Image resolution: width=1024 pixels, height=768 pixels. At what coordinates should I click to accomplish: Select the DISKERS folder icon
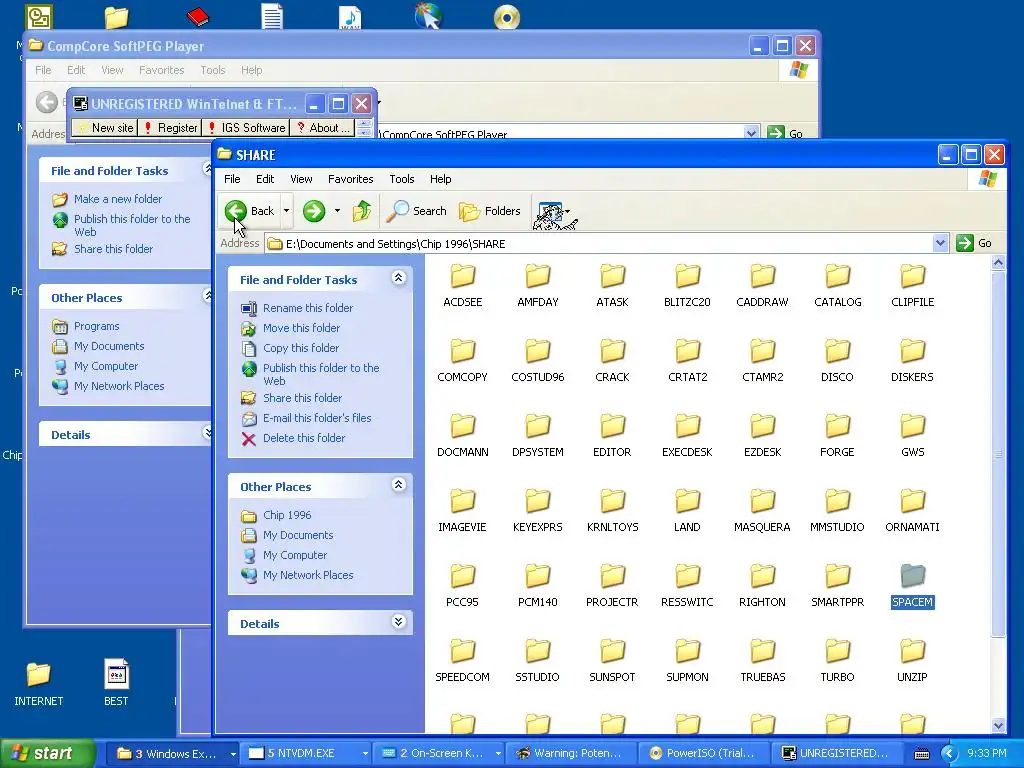(x=912, y=351)
